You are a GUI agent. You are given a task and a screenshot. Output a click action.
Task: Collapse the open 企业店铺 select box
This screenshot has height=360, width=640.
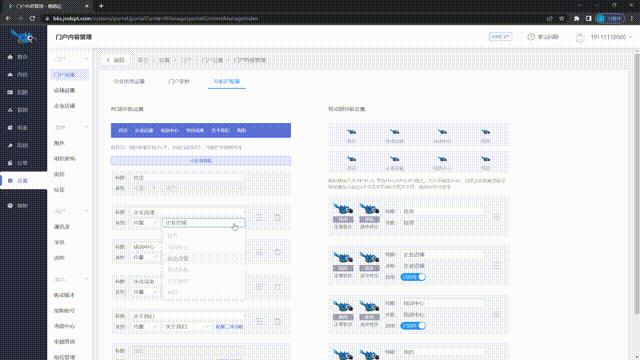click(204, 223)
